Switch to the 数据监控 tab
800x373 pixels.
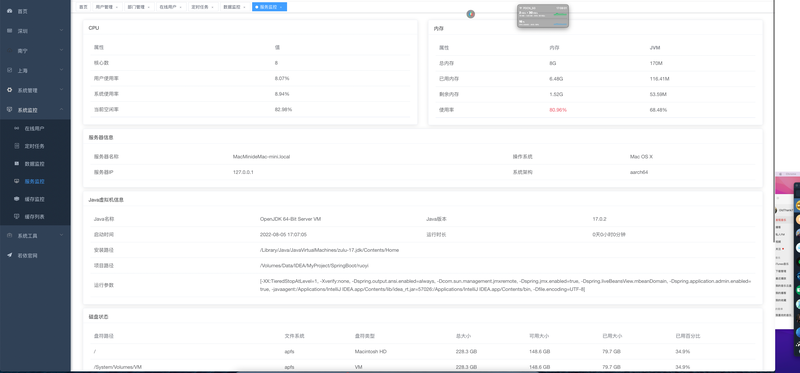click(235, 7)
